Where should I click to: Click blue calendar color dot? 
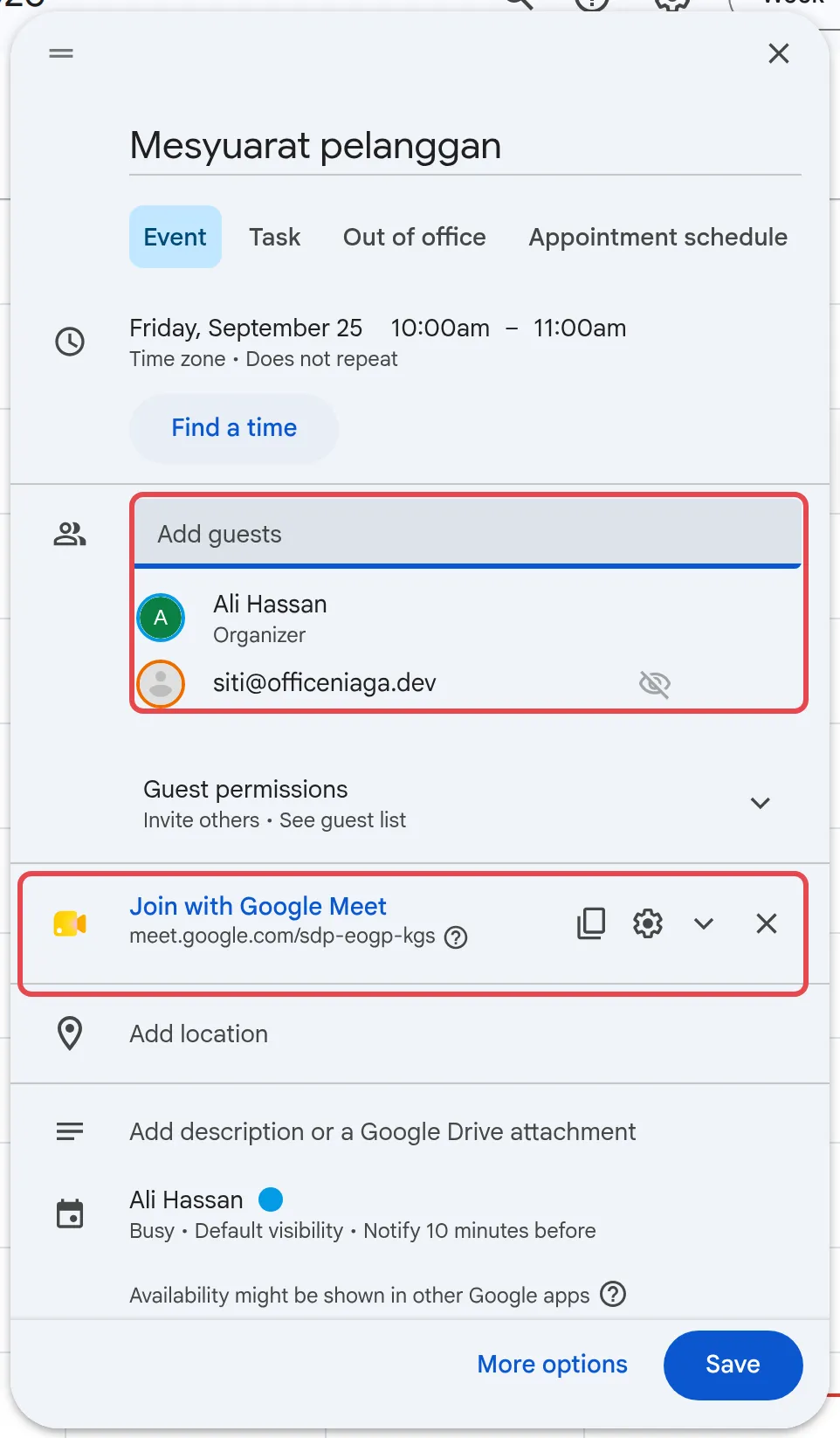coord(271,1199)
